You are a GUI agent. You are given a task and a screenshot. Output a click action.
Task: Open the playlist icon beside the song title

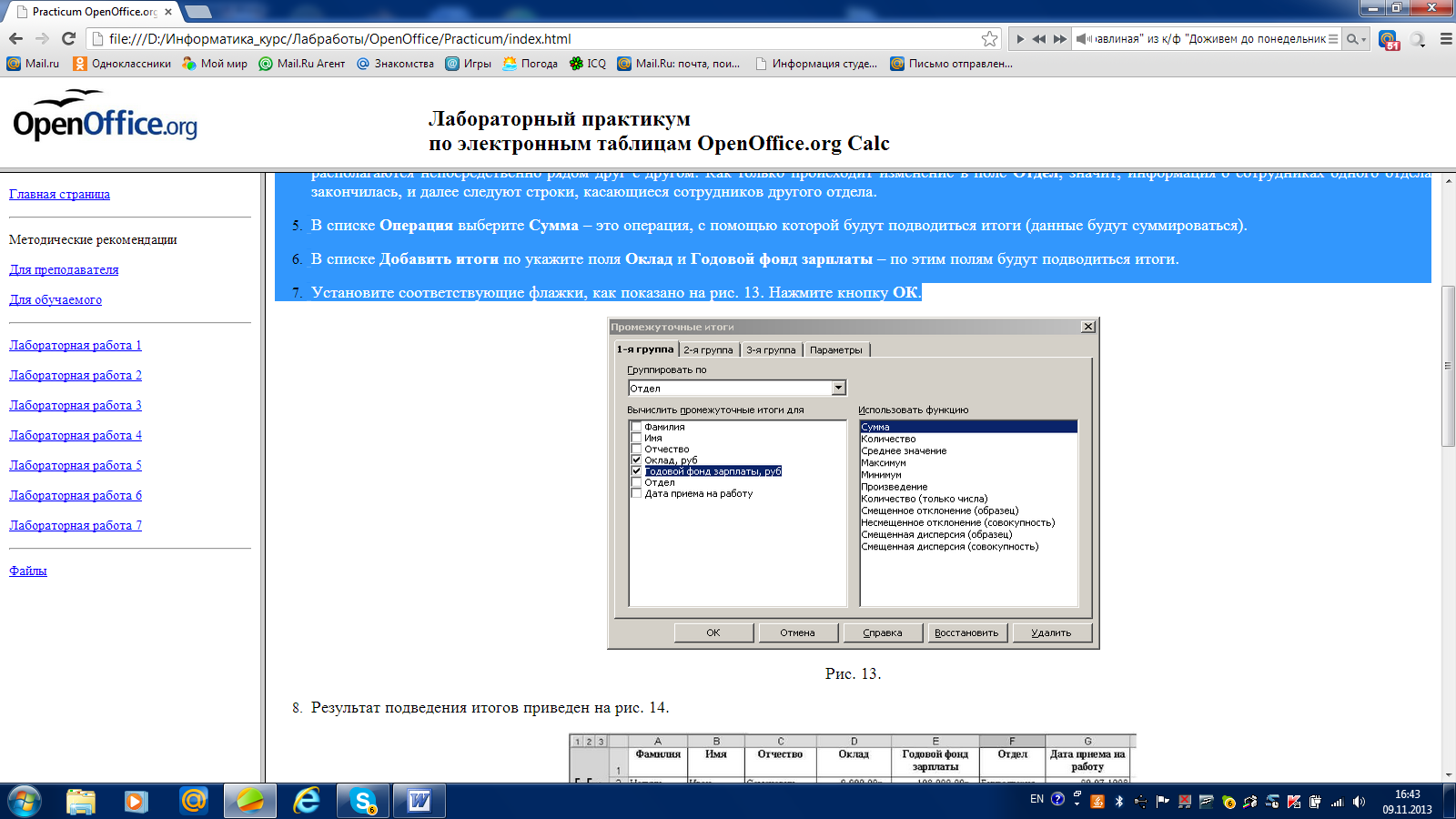pyautogui.click(x=1333, y=39)
